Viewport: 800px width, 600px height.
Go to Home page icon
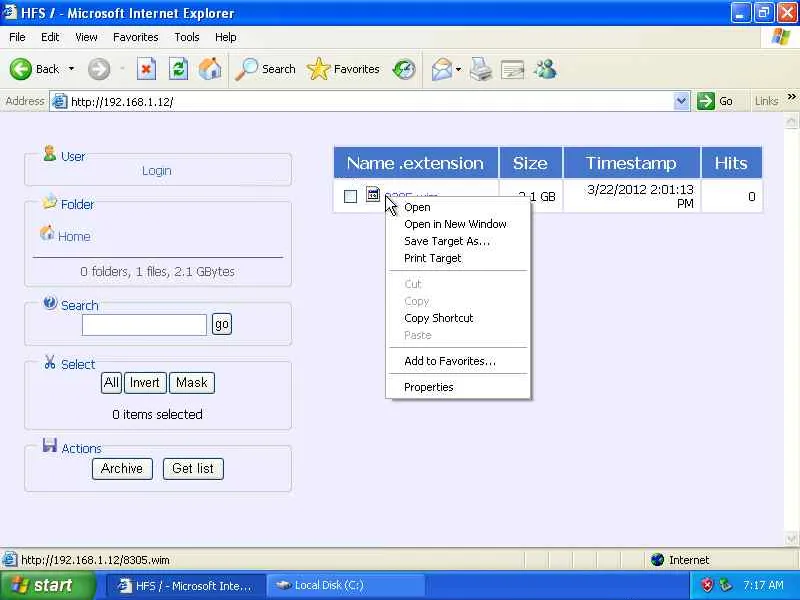tap(210, 69)
